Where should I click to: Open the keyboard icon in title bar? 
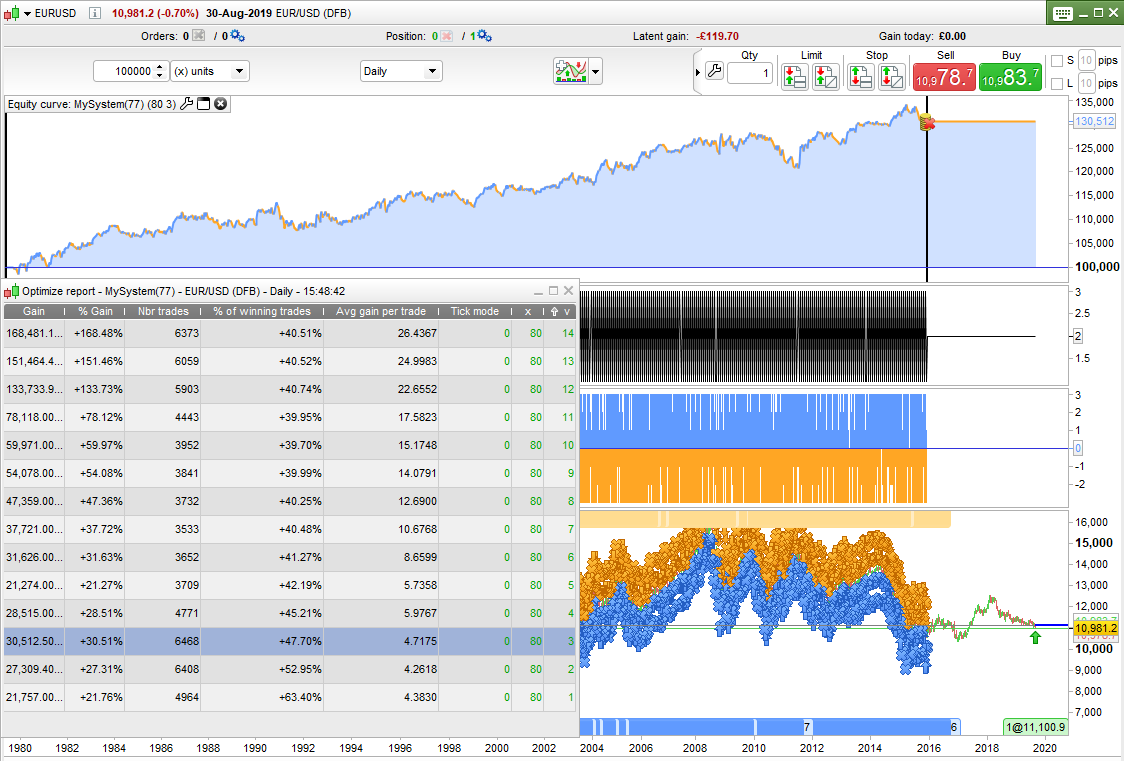click(x=1063, y=13)
